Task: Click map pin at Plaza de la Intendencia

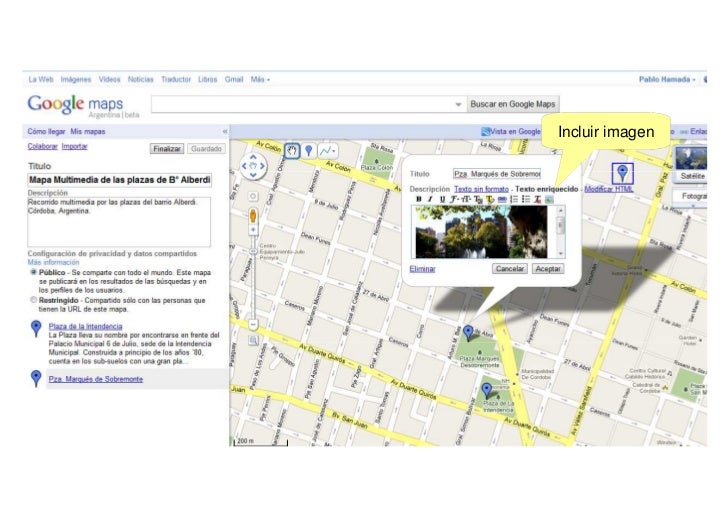Action: 486,391
